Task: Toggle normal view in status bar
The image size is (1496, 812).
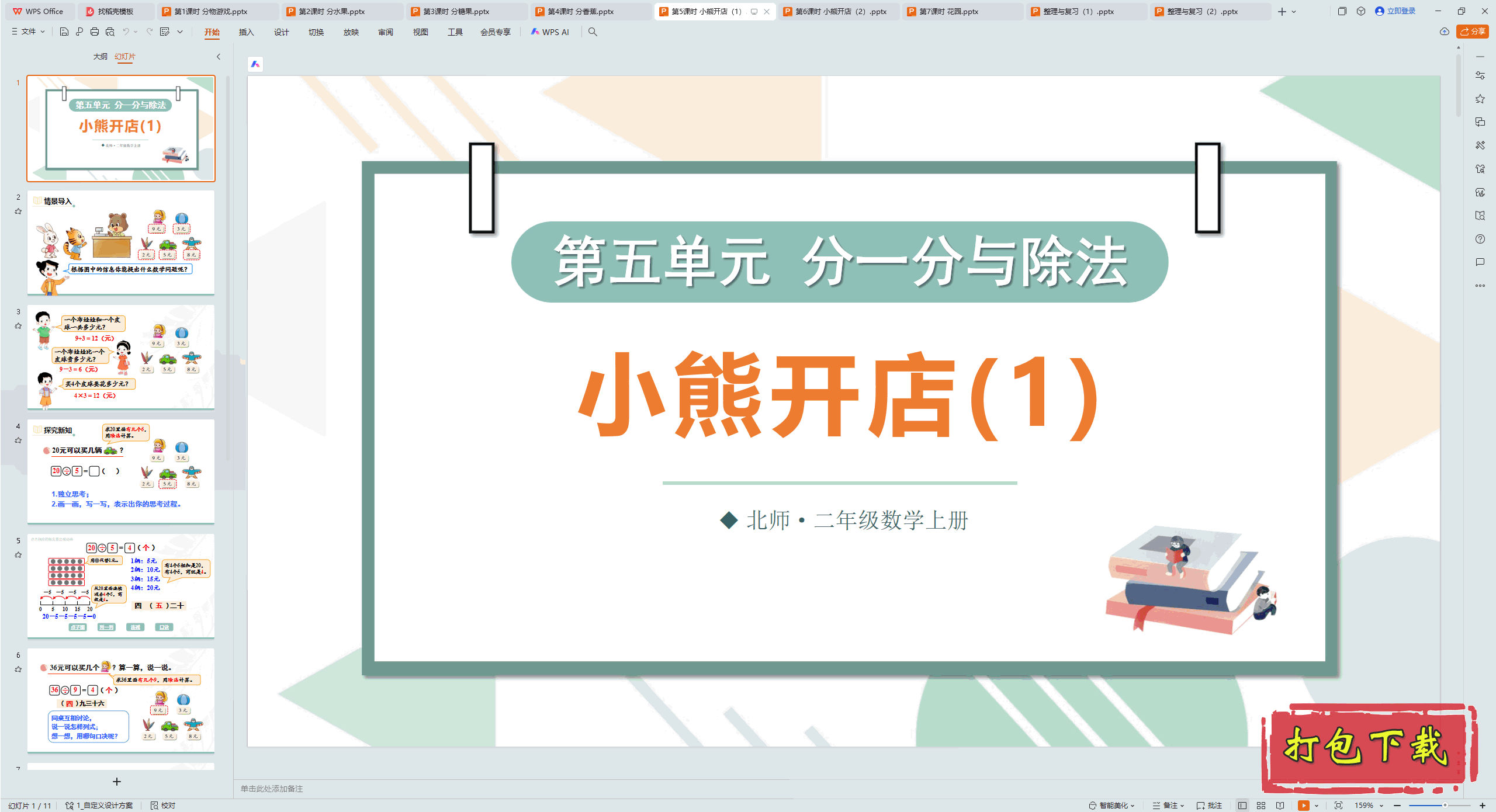Action: (x=1242, y=805)
